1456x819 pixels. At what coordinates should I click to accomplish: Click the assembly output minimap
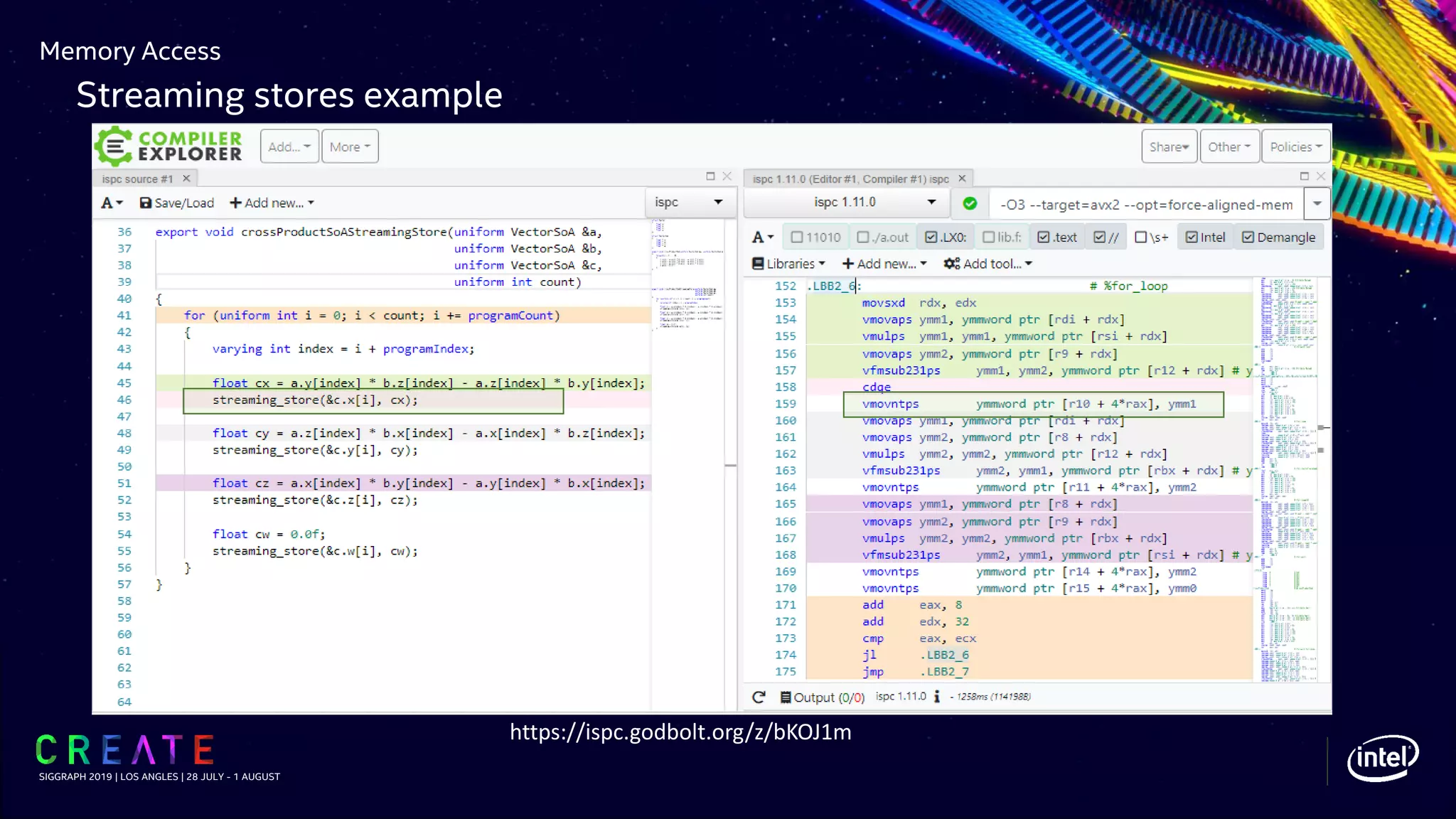point(1288,480)
